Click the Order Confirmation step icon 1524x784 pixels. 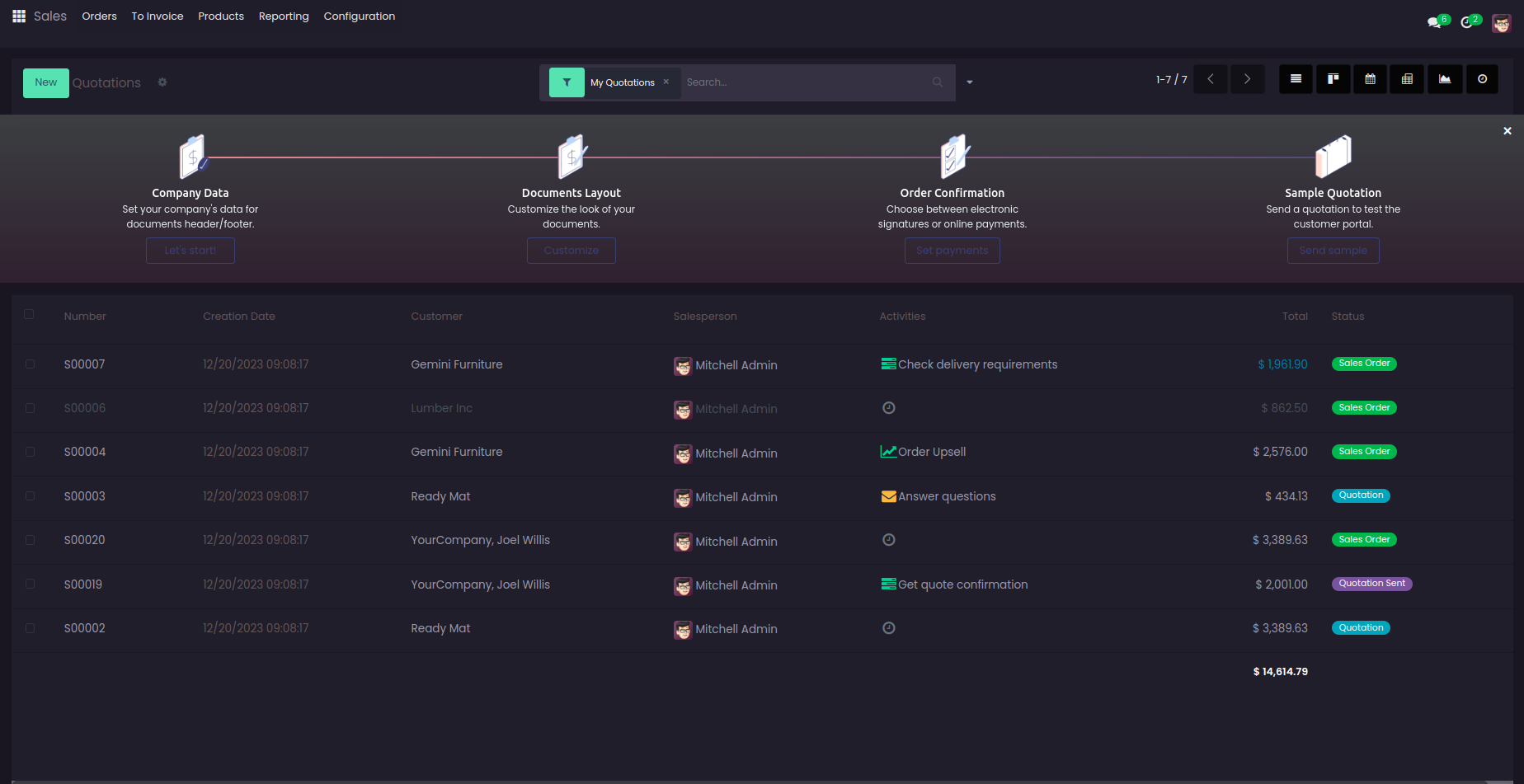(x=954, y=157)
